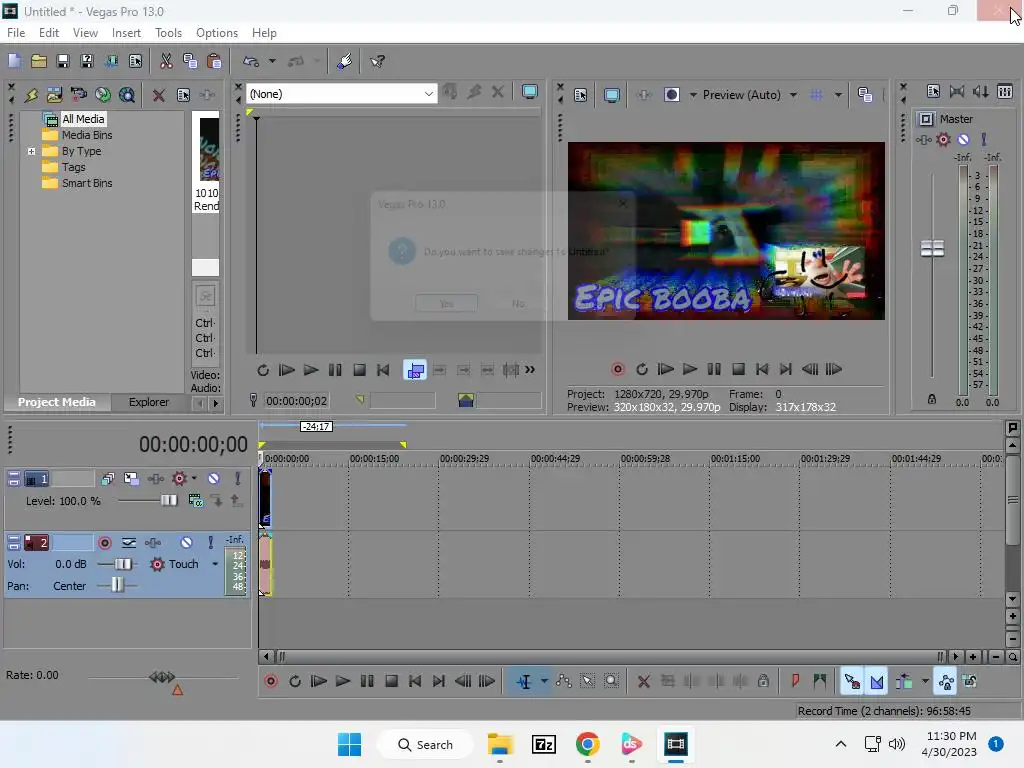Select the Normal Edit tool in timeline toolbar
Screen dimensions: 1024x768
pyautogui.click(x=524, y=682)
